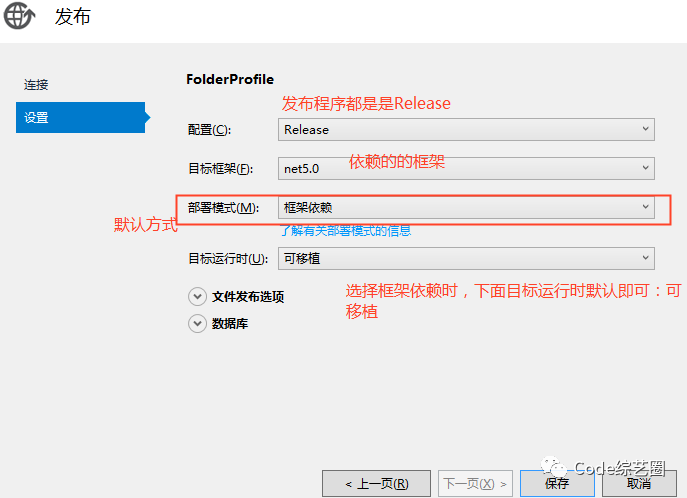This screenshot has width=687, height=498.
Task: Click the FolderProfile heading
Action: [230, 79]
